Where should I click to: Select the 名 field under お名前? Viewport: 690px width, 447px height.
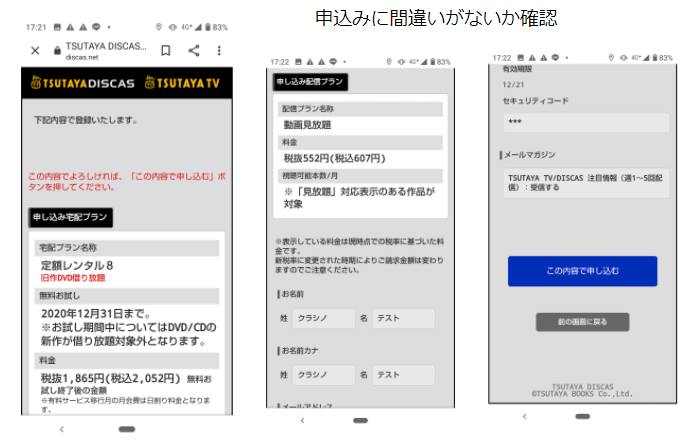click(403, 319)
